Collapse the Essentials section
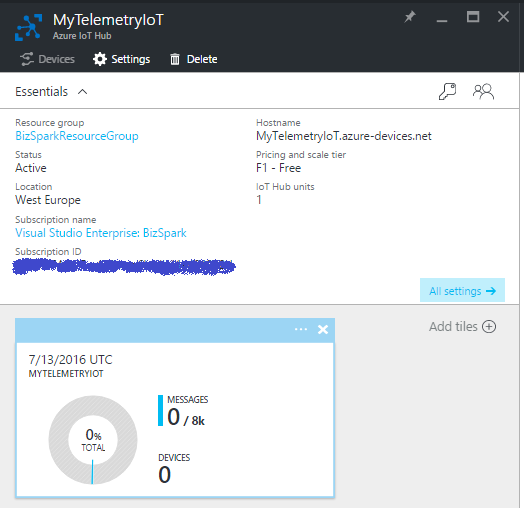This screenshot has height=508, width=524. pyautogui.click(x=83, y=92)
